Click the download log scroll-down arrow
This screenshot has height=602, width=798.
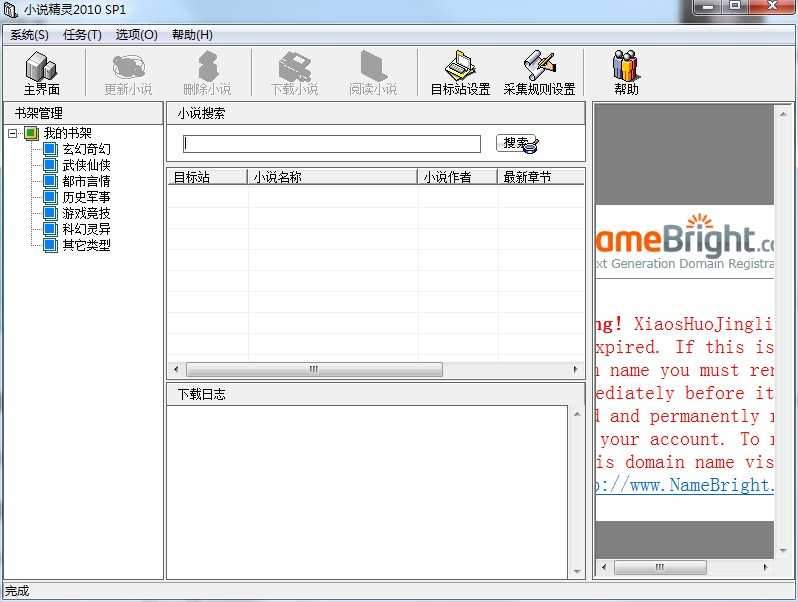coord(577,572)
